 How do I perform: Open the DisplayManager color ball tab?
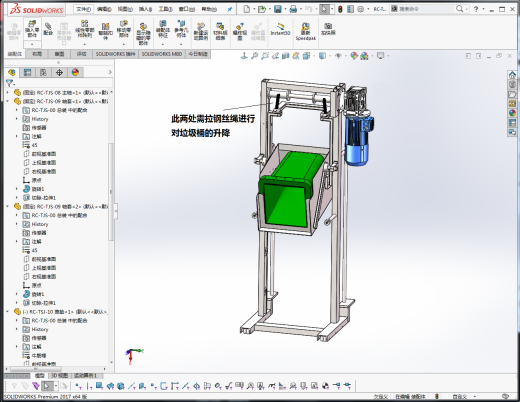point(75,72)
